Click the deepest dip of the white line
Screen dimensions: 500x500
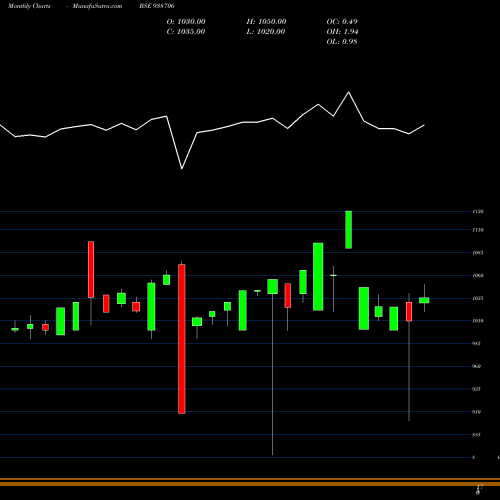[x=182, y=169]
